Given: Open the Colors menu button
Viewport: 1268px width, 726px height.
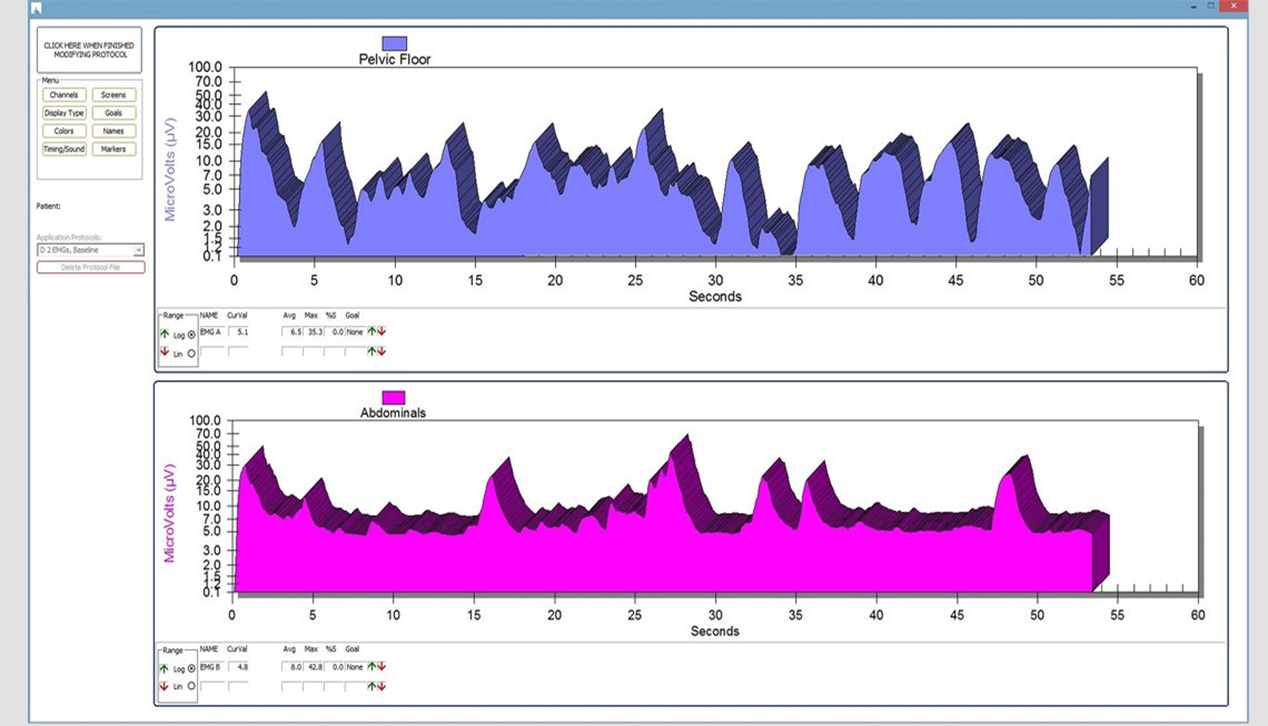Looking at the screenshot, I should (64, 131).
